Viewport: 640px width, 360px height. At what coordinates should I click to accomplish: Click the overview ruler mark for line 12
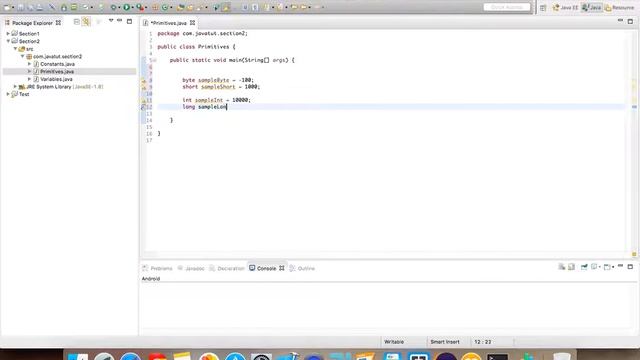(x=634, y=107)
